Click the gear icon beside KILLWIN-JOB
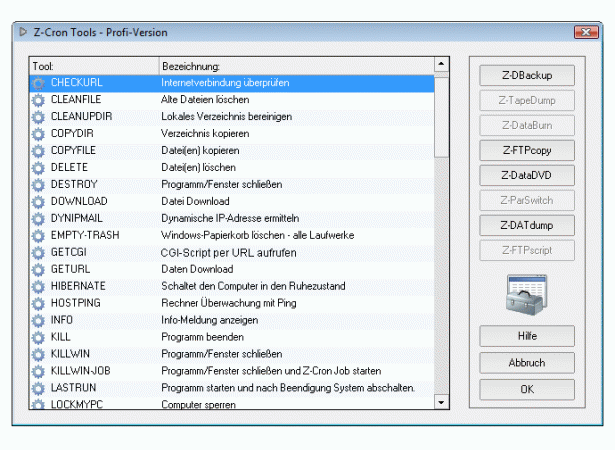The width and height of the screenshot is (615, 450). (38, 371)
